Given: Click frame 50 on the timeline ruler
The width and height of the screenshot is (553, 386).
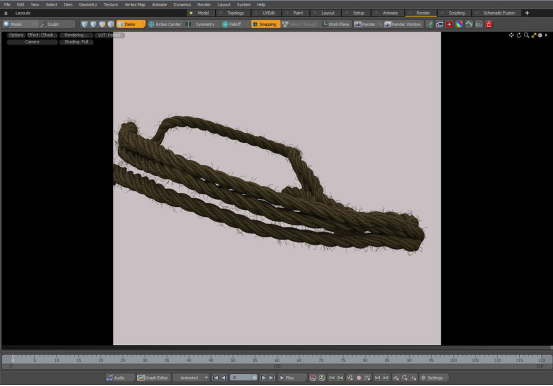Looking at the screenshot, I should (233, 360).
